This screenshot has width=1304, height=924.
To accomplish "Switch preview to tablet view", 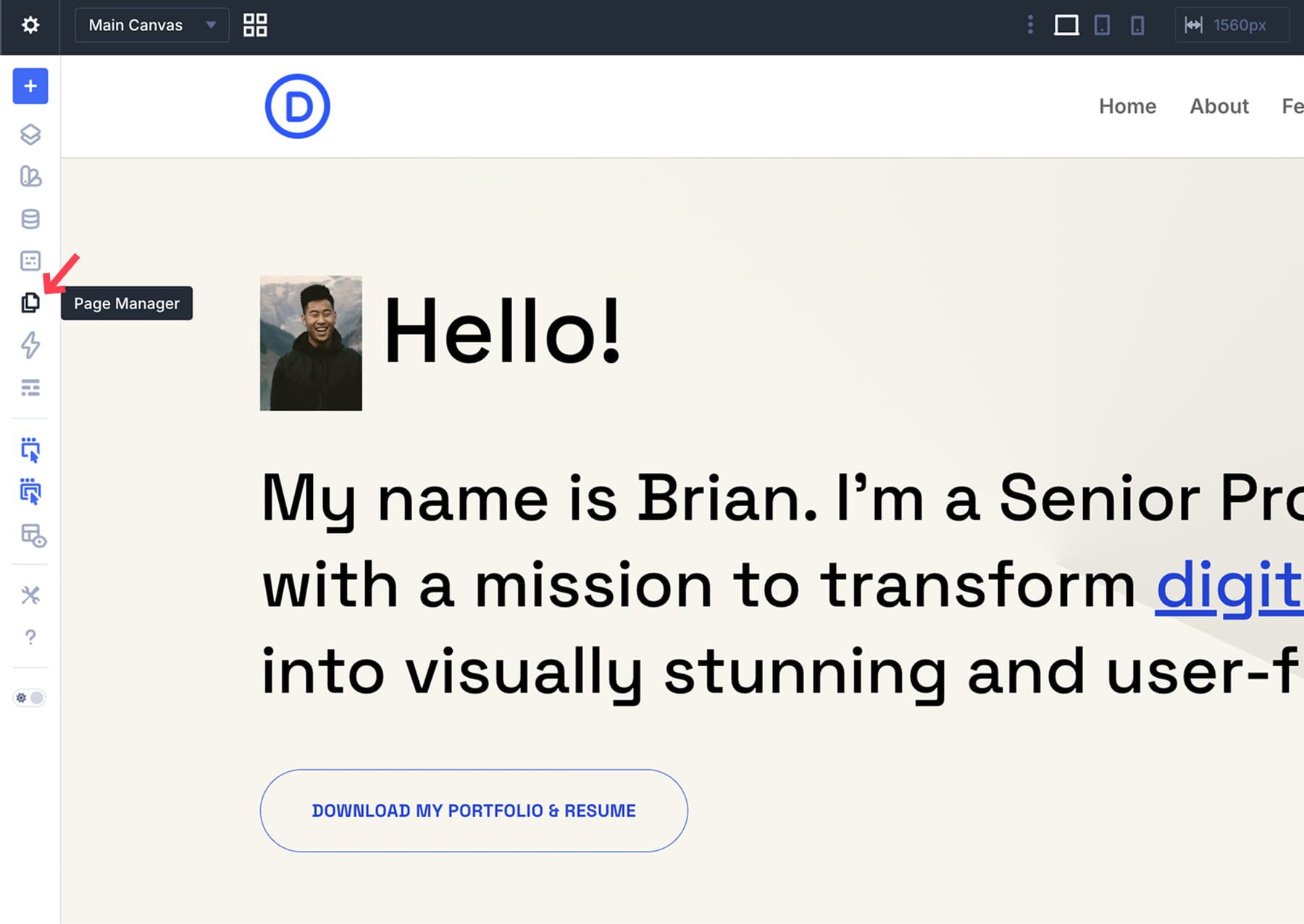I will click(1102, 25).
